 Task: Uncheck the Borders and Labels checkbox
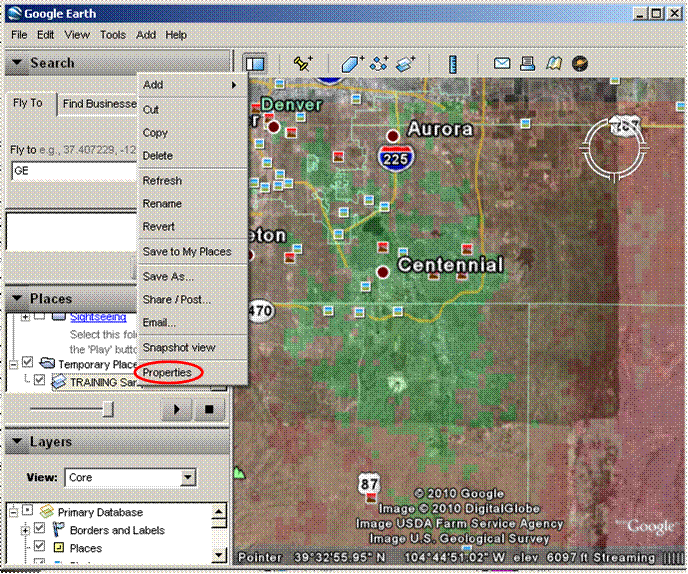(x=39, y=528)
